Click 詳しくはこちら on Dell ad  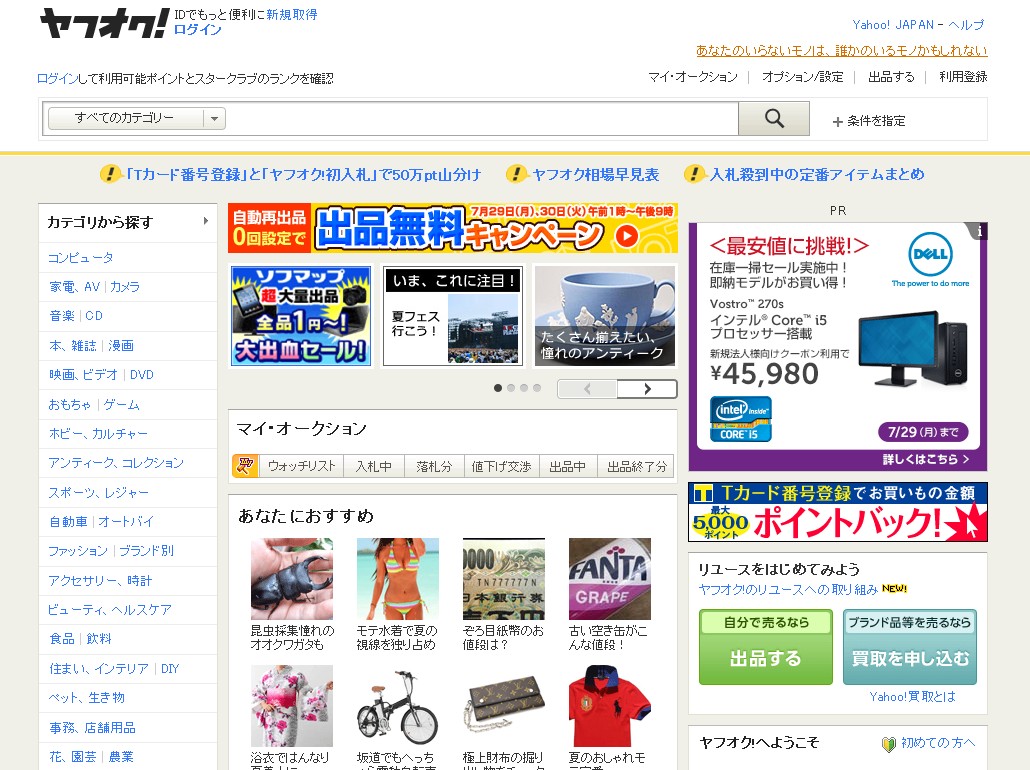tap(926, 459)
